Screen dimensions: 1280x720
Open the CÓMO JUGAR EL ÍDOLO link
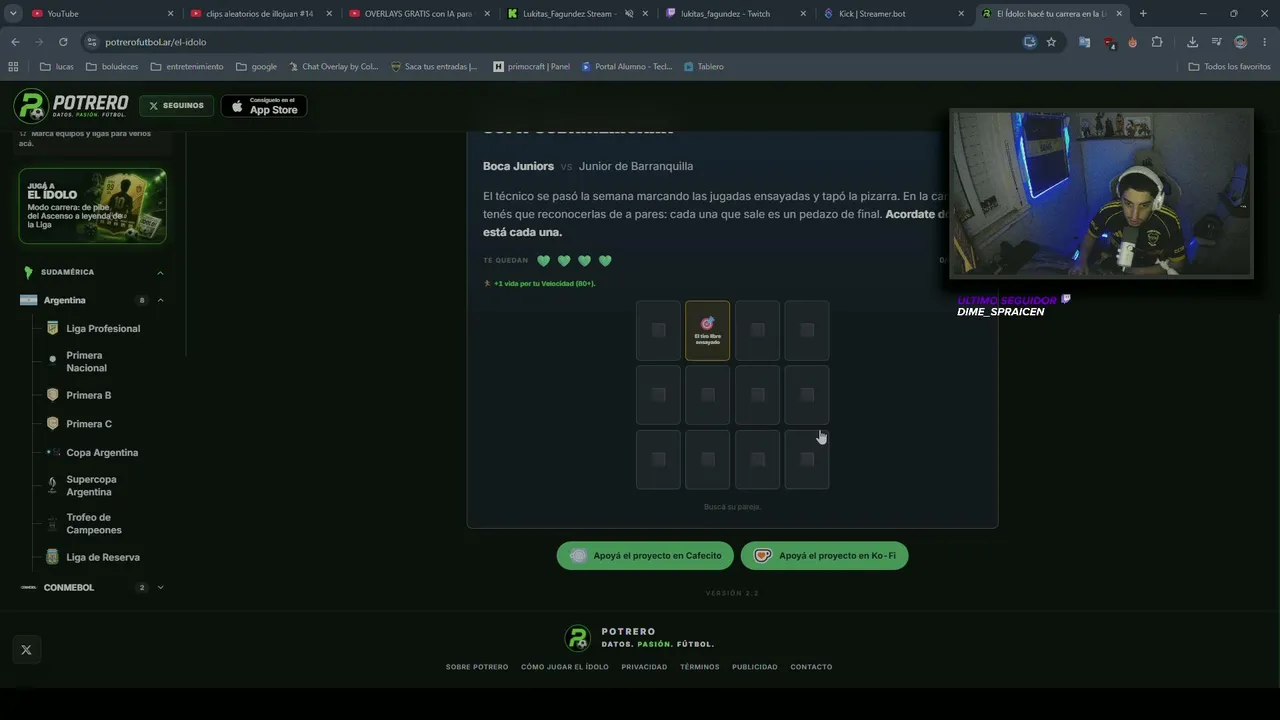(x=565, y=667)
